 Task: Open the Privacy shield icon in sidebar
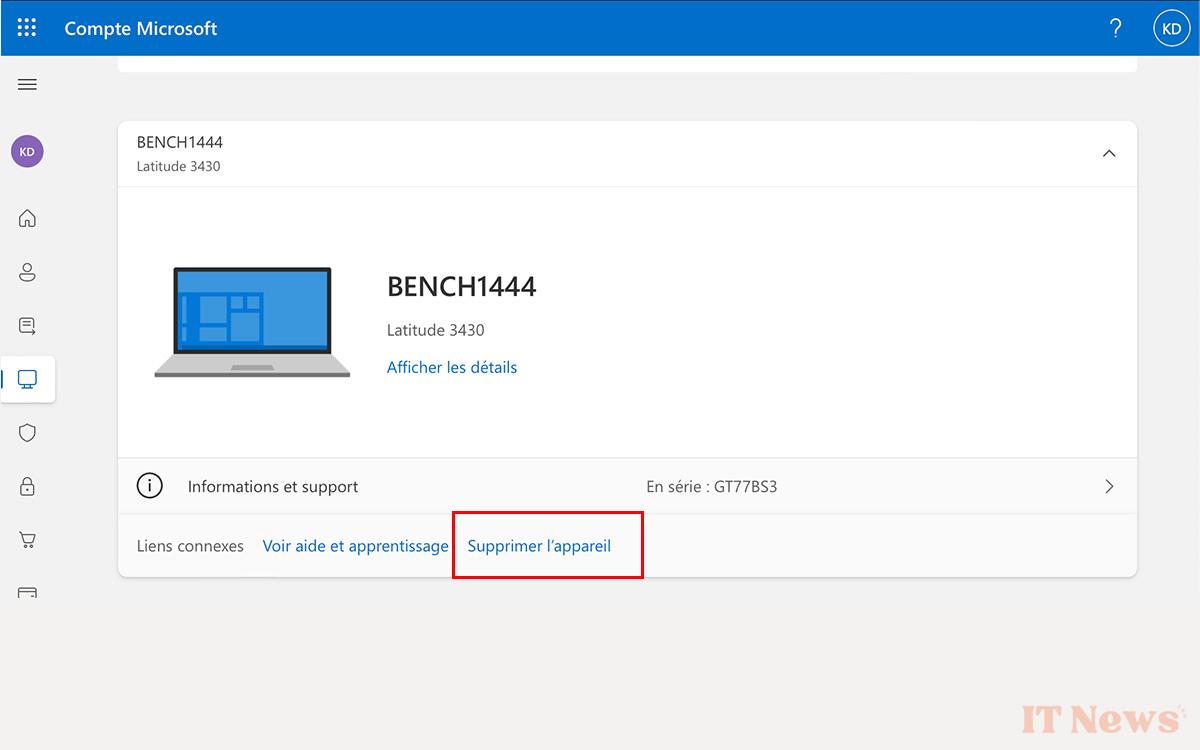(27, 433)
